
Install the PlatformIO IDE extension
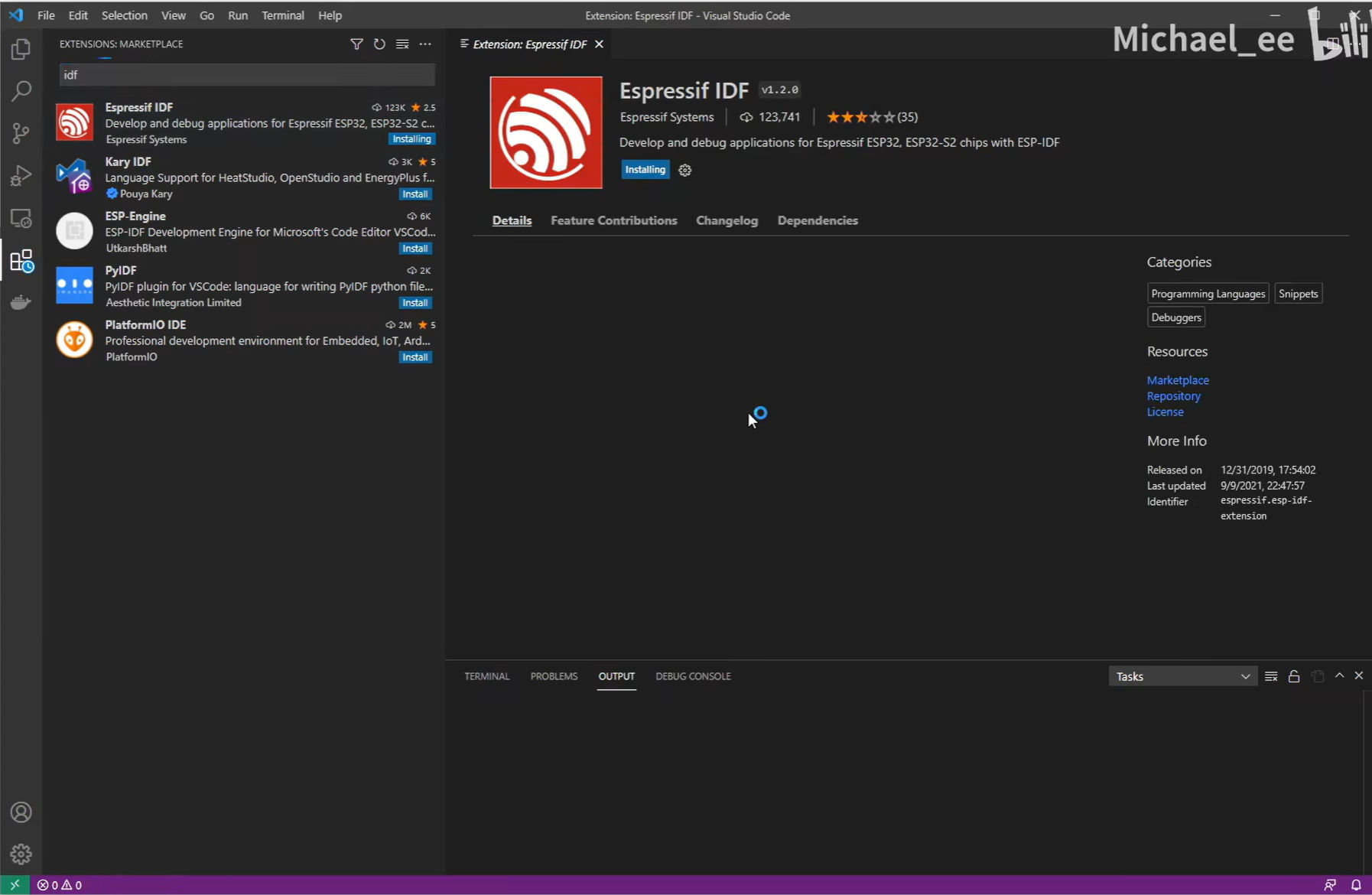coord(415,357)
